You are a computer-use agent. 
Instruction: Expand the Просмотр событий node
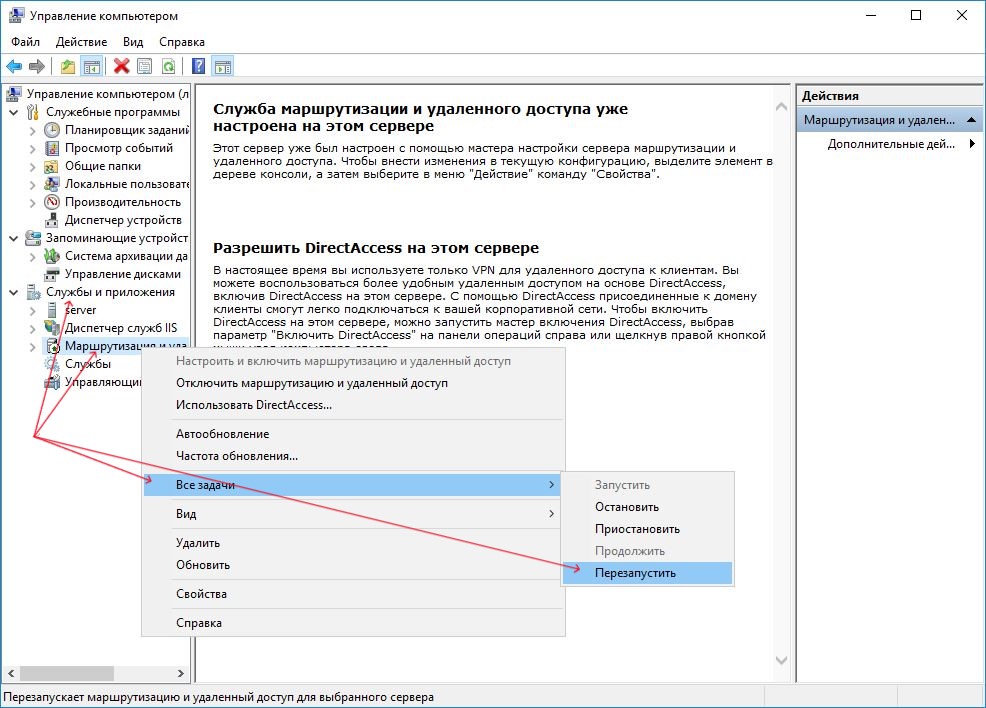(x=32, y=148)
